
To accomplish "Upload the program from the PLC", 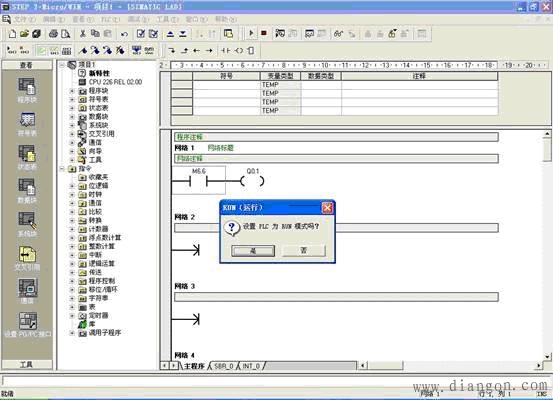I will coord(170,34).
